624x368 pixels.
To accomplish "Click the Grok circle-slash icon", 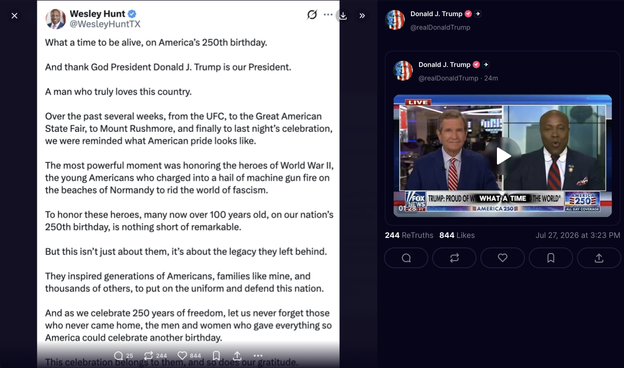I will [312, 15].
